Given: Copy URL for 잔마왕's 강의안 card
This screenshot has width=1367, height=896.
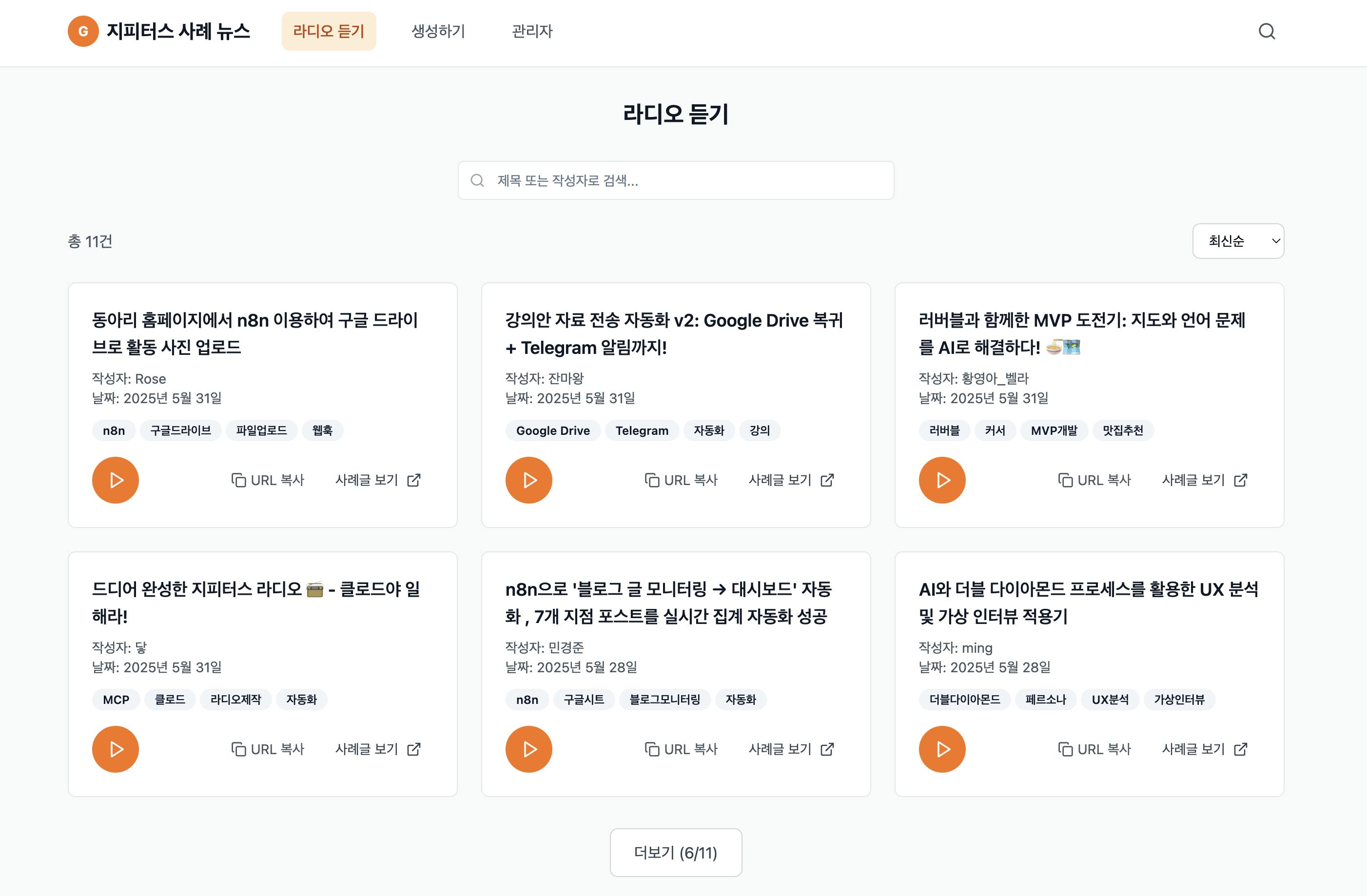Looking at the screenshot, I should pyautogui.click(x=681, y=480).
